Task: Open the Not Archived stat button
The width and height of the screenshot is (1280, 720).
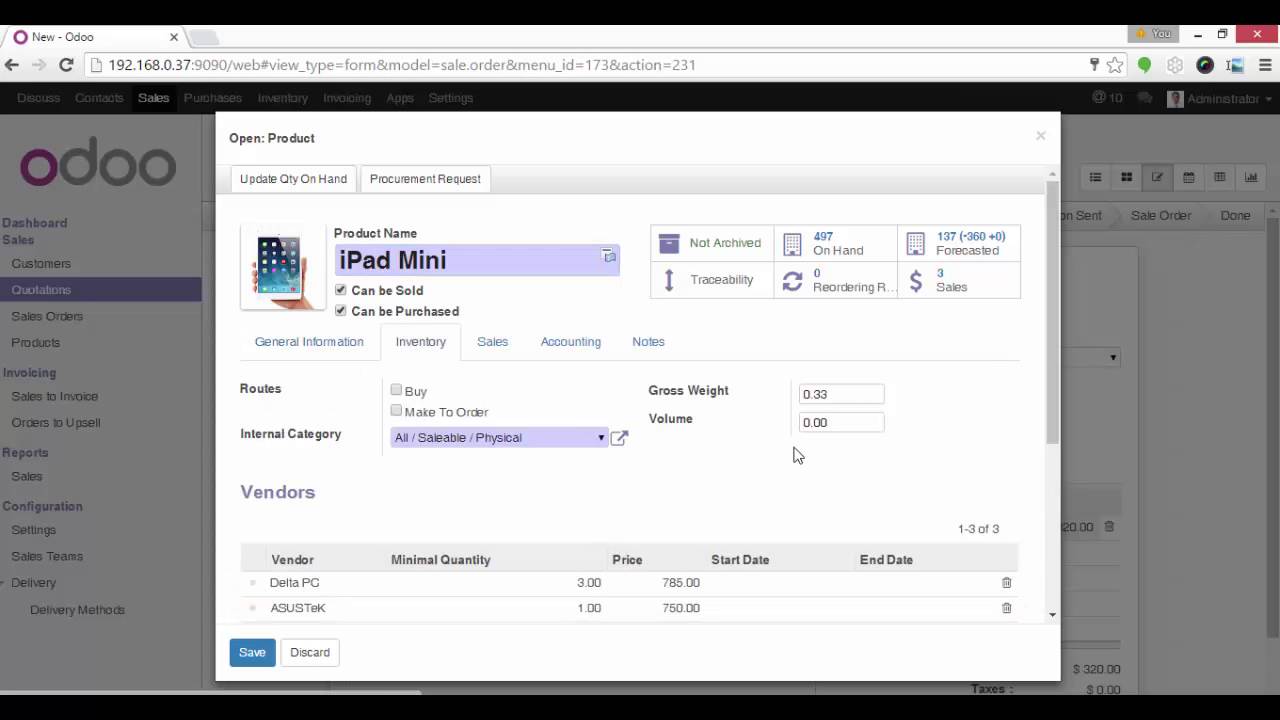Action: [x=712, y=243]
